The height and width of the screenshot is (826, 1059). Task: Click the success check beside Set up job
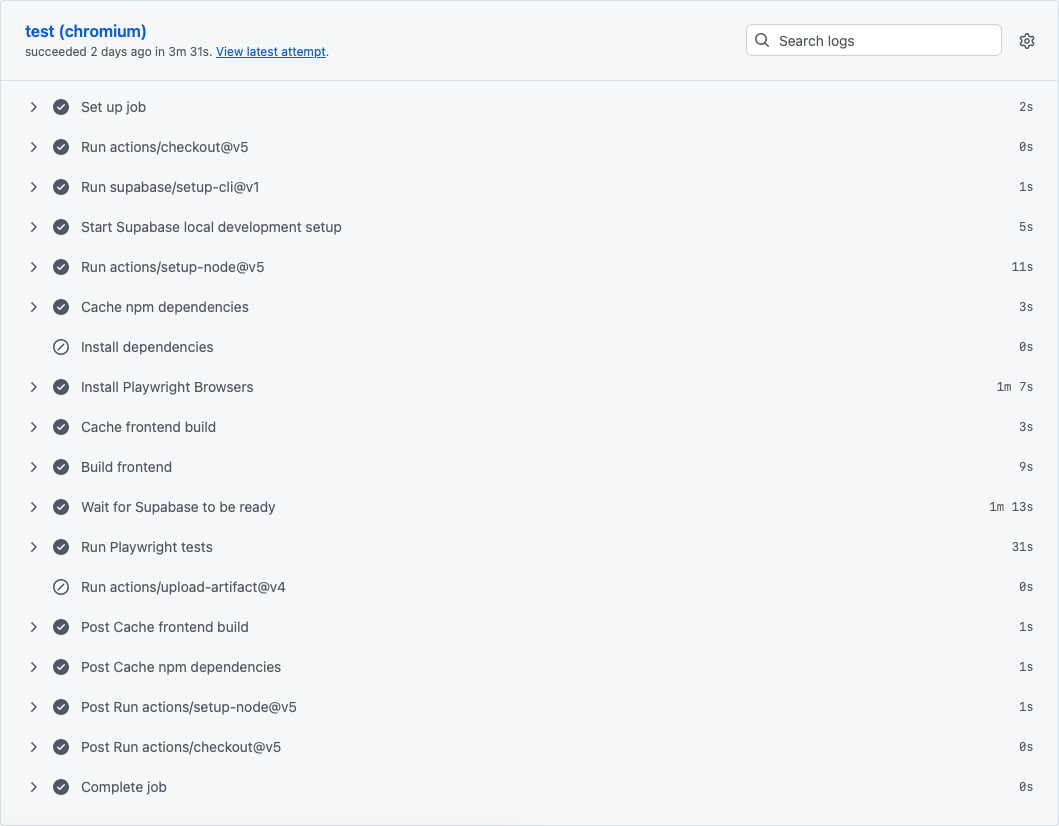pos(61,106)
